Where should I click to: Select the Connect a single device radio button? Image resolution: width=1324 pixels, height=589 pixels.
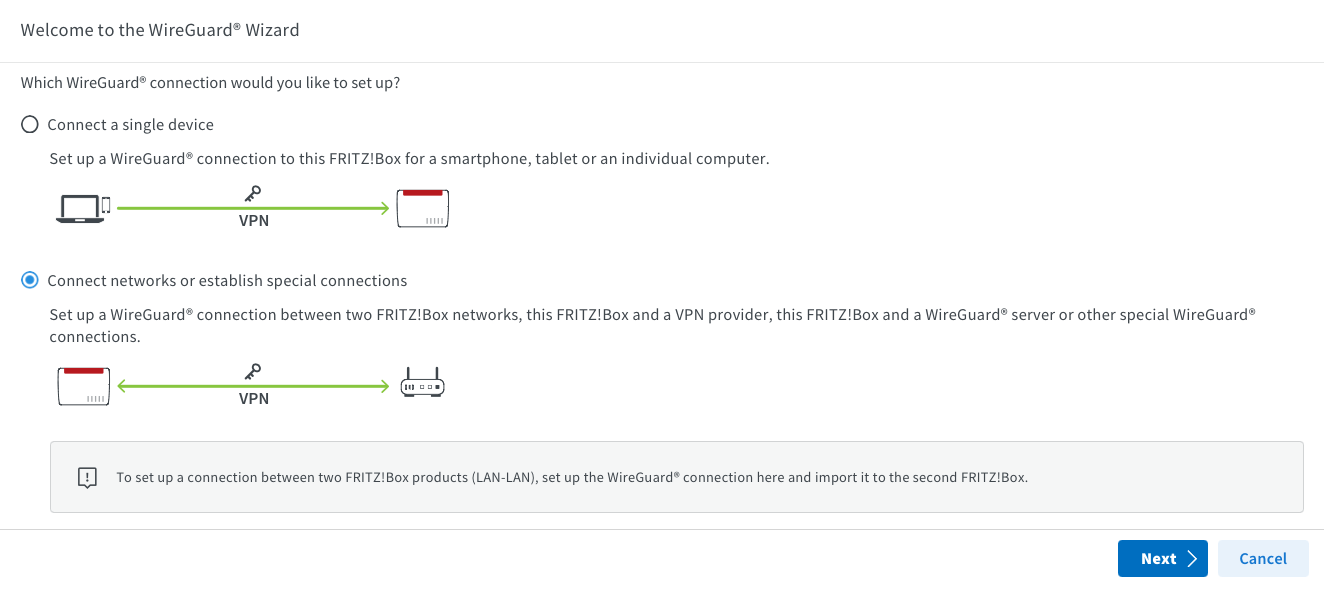[x=30, y=125]
